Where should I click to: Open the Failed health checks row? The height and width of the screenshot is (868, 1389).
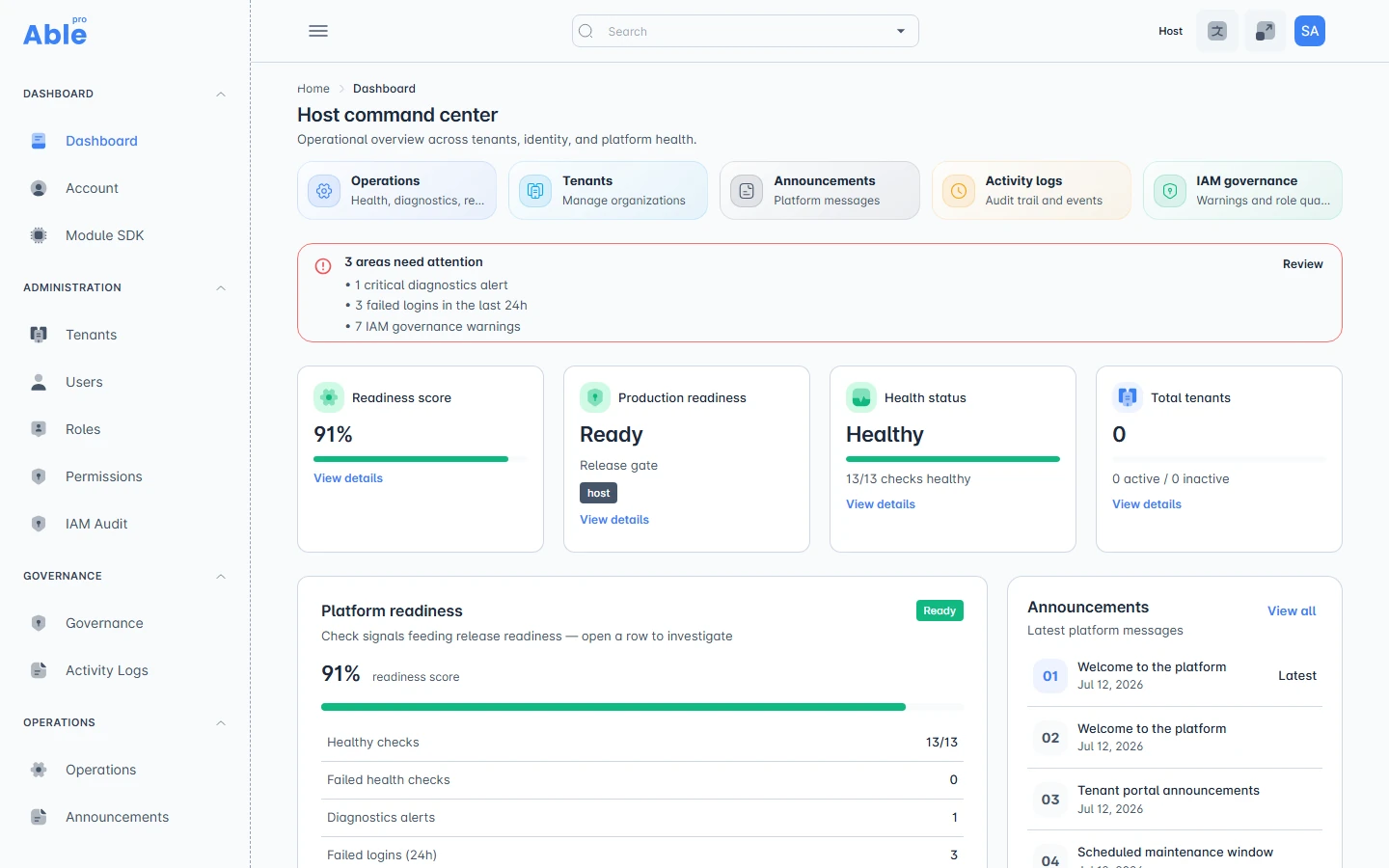(x=642, y=780)
